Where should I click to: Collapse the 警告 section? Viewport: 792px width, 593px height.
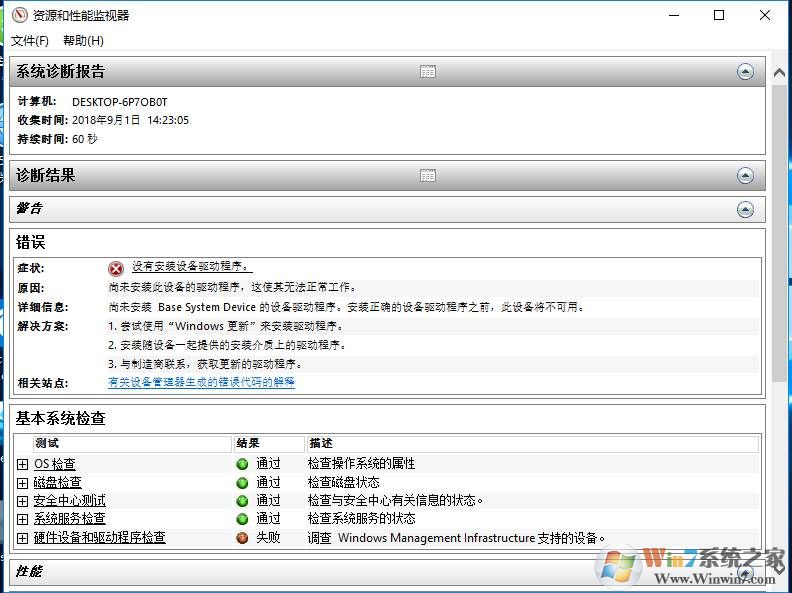point(745,209)
